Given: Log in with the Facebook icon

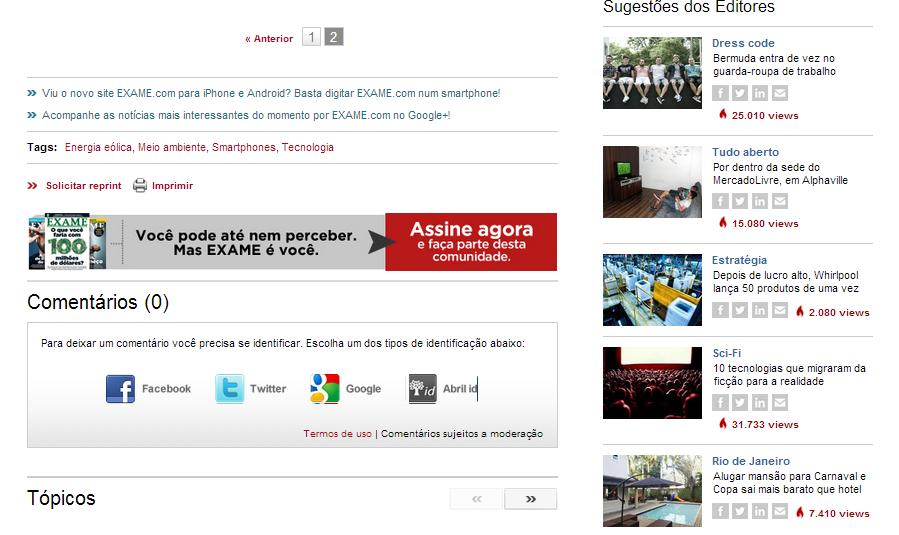Looking at the screenshot, I should [120, 389].
